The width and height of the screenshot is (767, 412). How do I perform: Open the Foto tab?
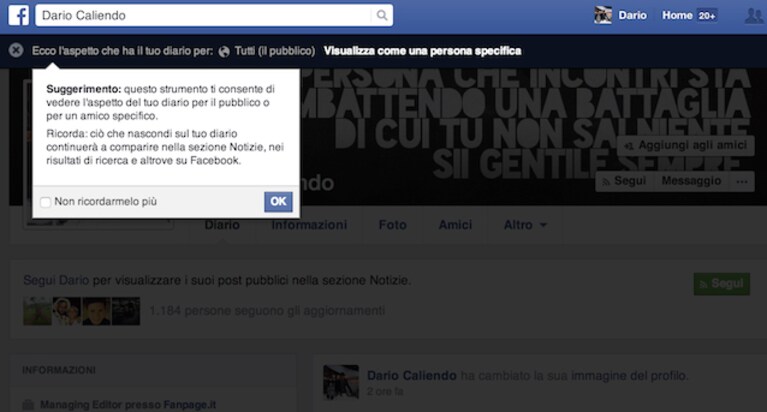coord(392,225)
